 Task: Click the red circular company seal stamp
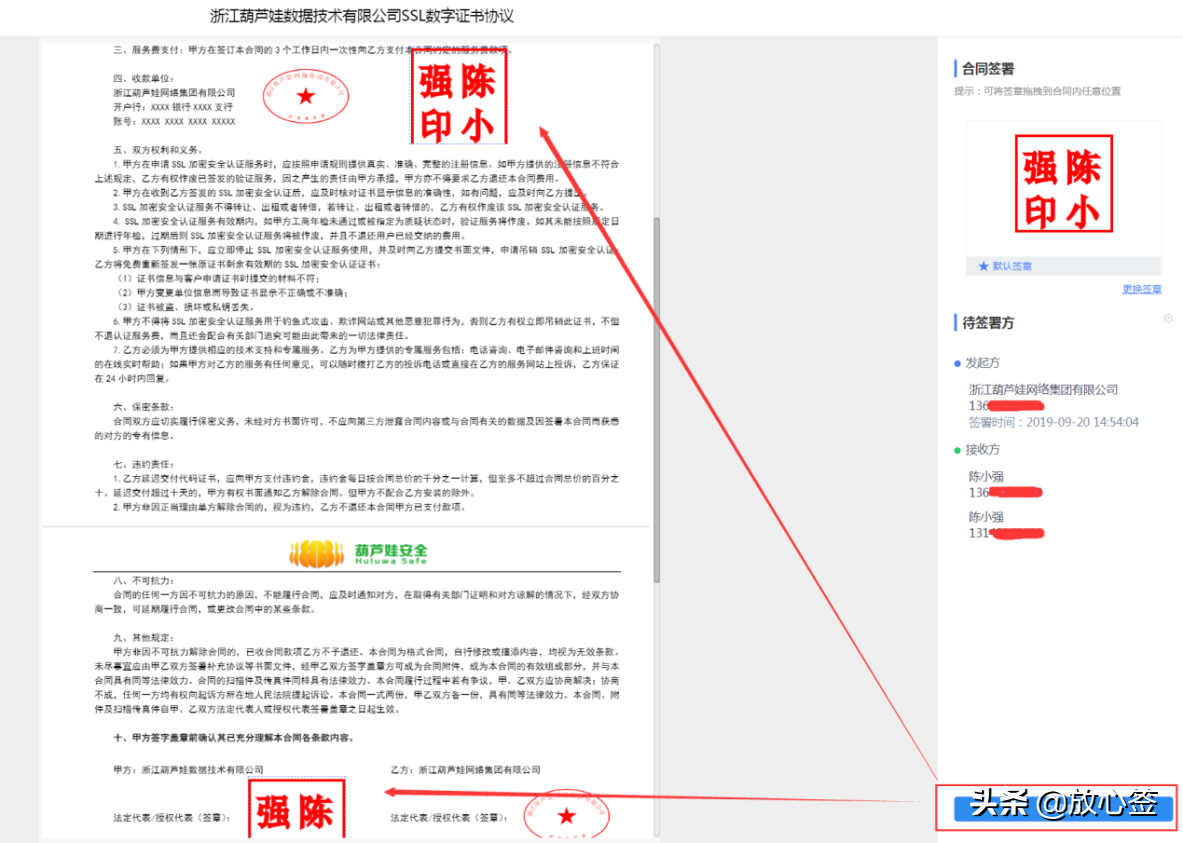pyautogui.click(x=305, y=97)
